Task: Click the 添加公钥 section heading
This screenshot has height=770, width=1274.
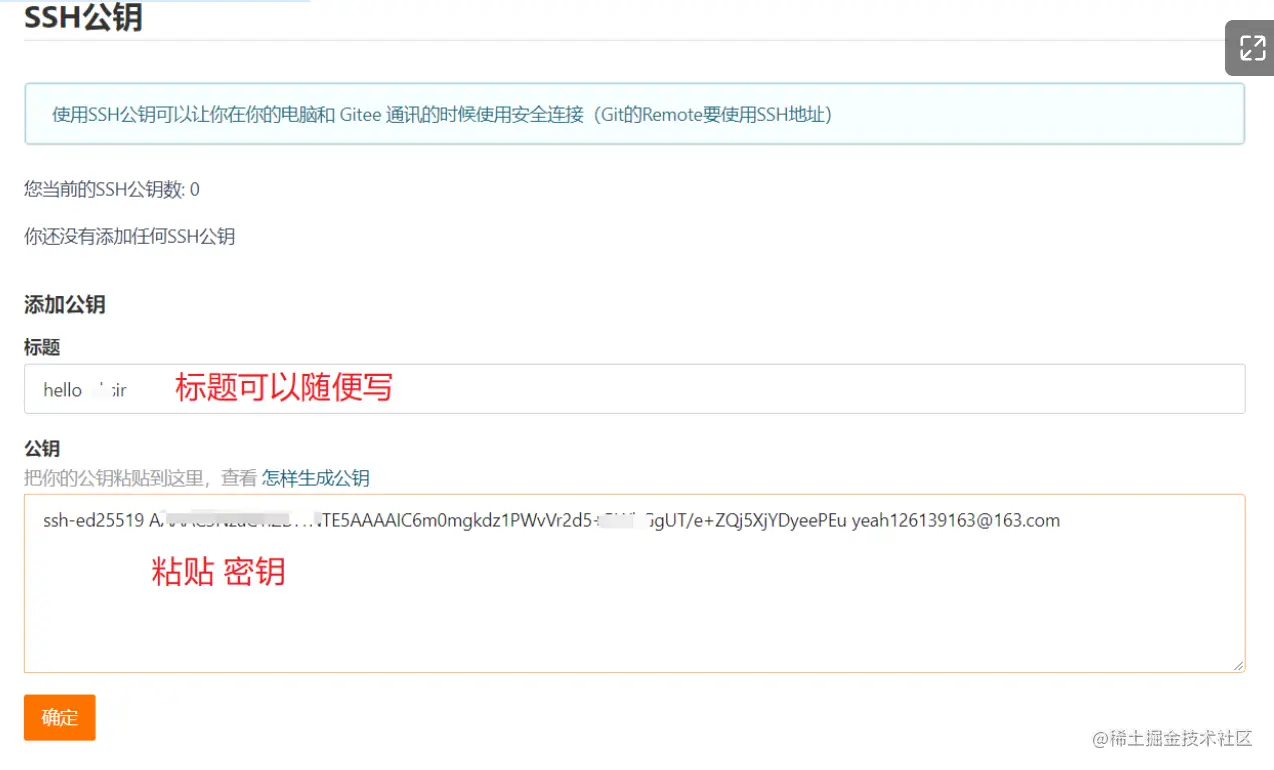Action: pyautogui.click(x=65, y=305)
